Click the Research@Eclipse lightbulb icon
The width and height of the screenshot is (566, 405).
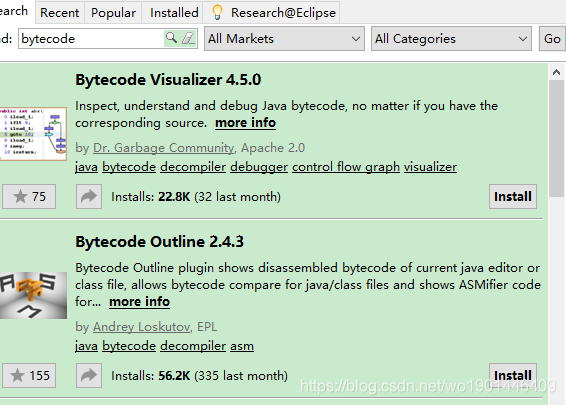[x=217, y=12]
